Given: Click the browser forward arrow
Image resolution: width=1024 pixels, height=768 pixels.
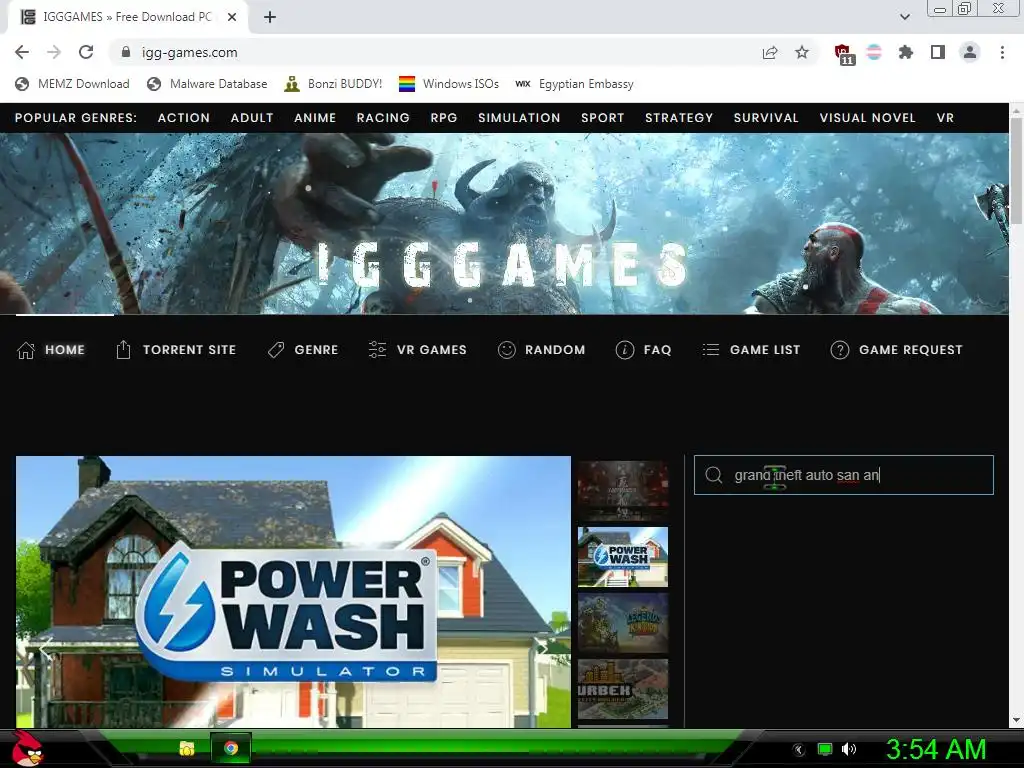Looking at the screenshot, I should coord(54,52).
